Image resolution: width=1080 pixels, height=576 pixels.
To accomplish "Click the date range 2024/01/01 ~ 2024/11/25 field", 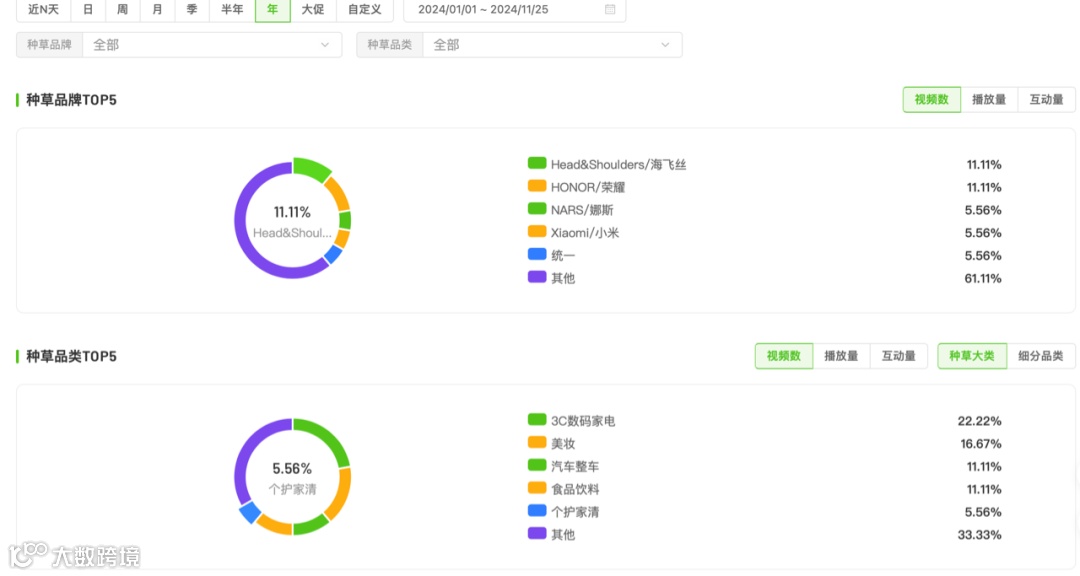I will (515, 10).
